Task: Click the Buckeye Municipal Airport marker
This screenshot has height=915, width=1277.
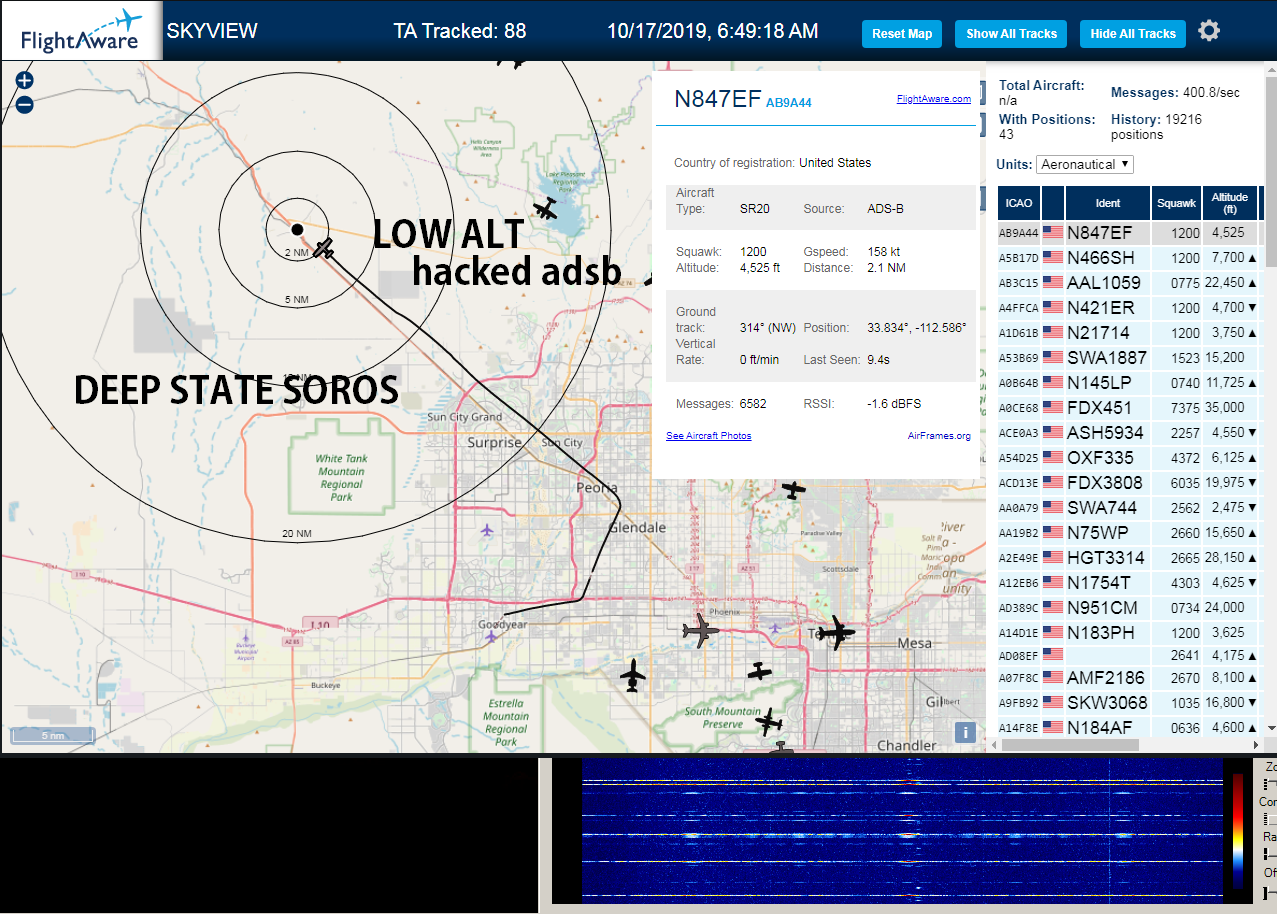Action: point(246,637)
